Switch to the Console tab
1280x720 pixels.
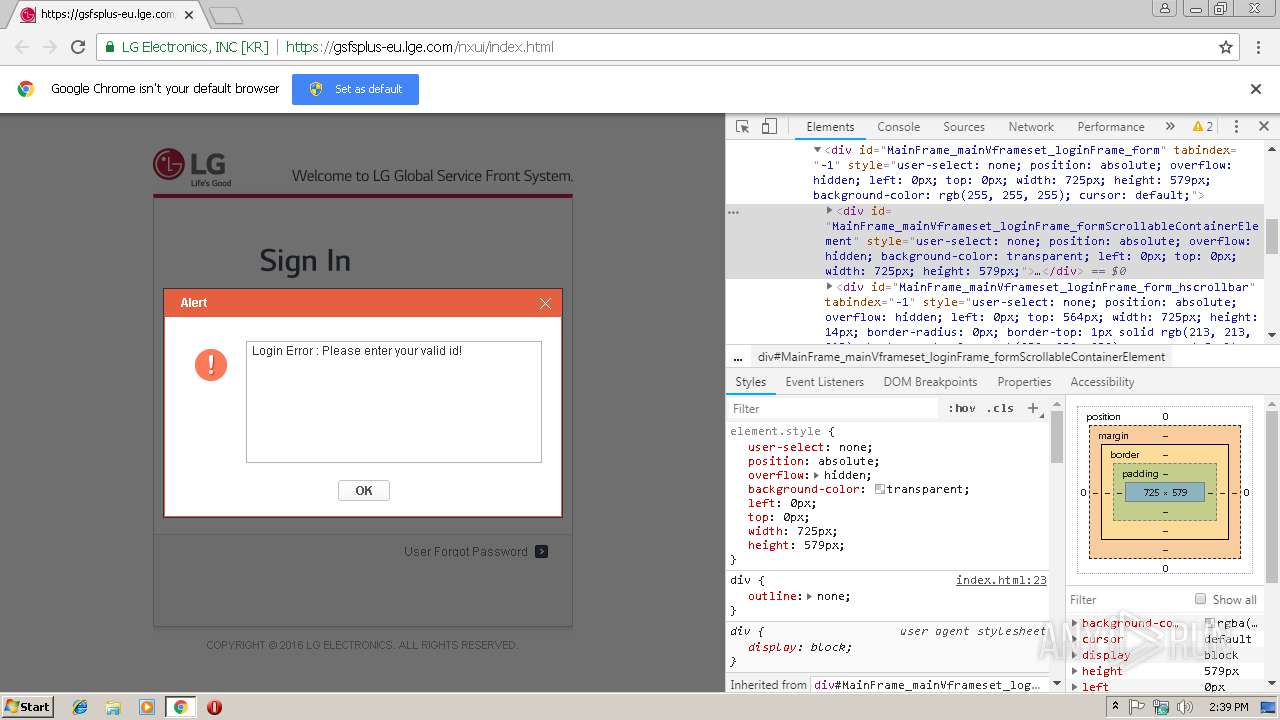point(898,127)
